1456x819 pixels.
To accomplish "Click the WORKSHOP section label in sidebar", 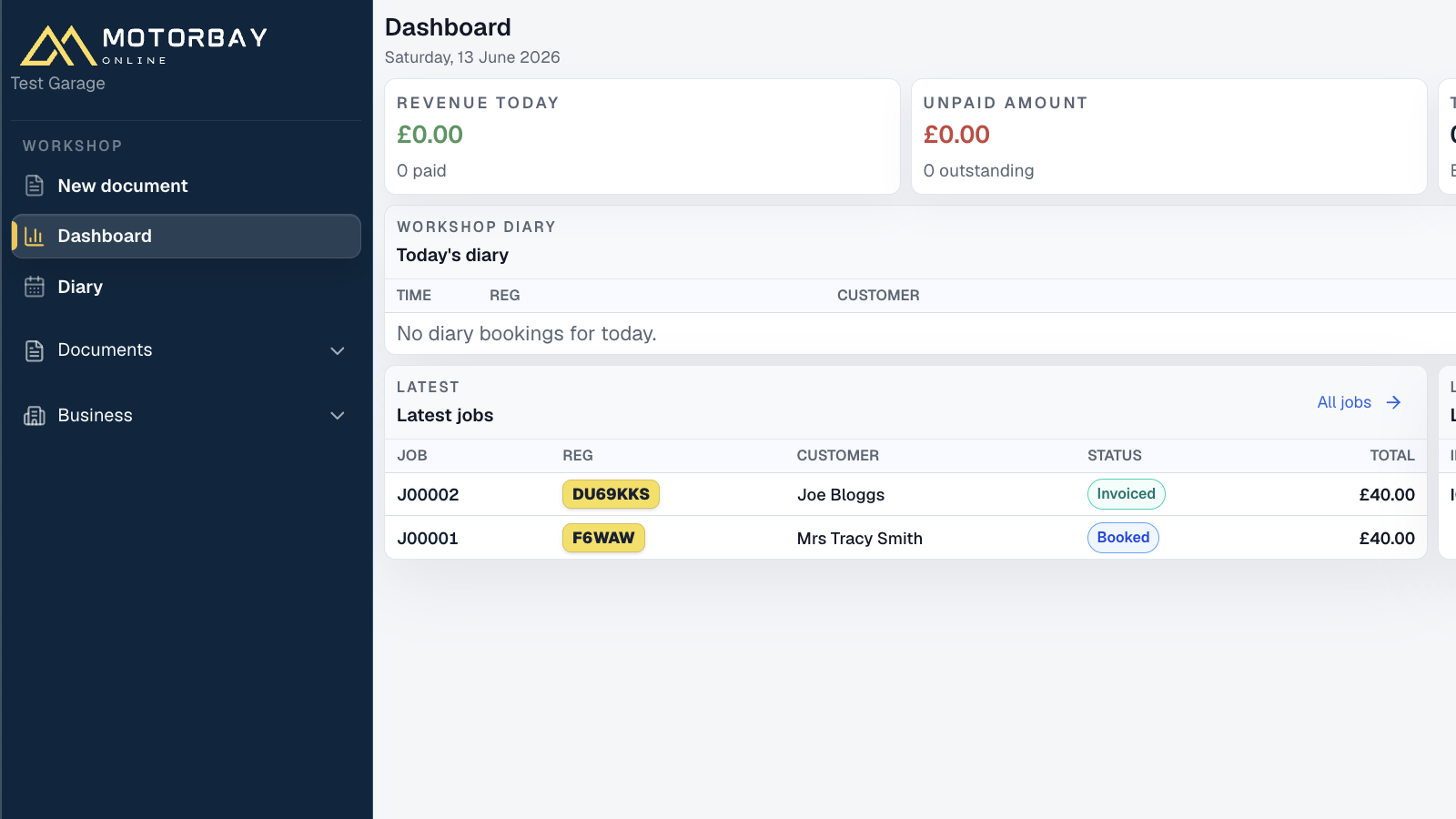I will tap(73, 147).
